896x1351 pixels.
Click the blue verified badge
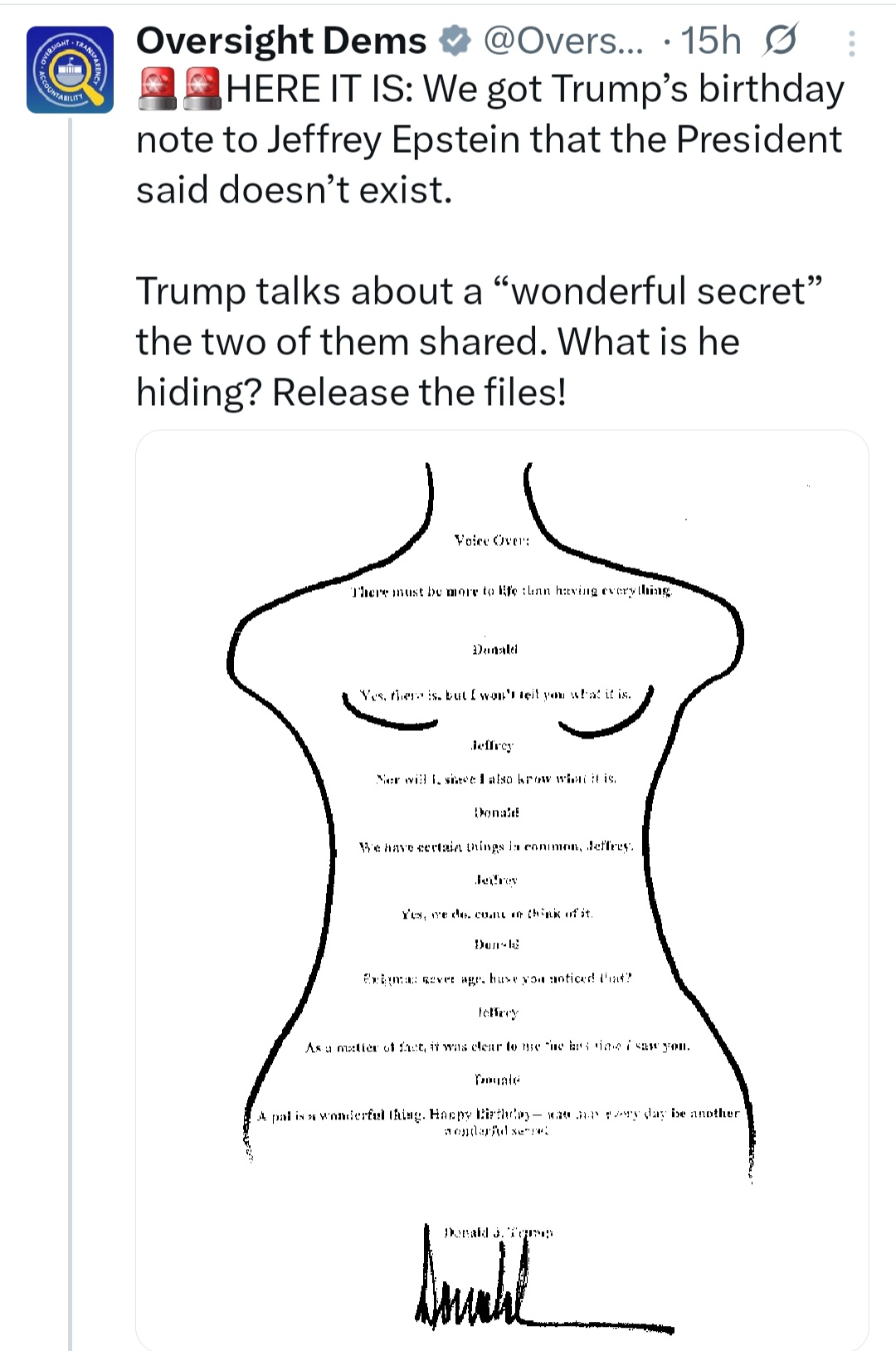[x=455, y=41]
